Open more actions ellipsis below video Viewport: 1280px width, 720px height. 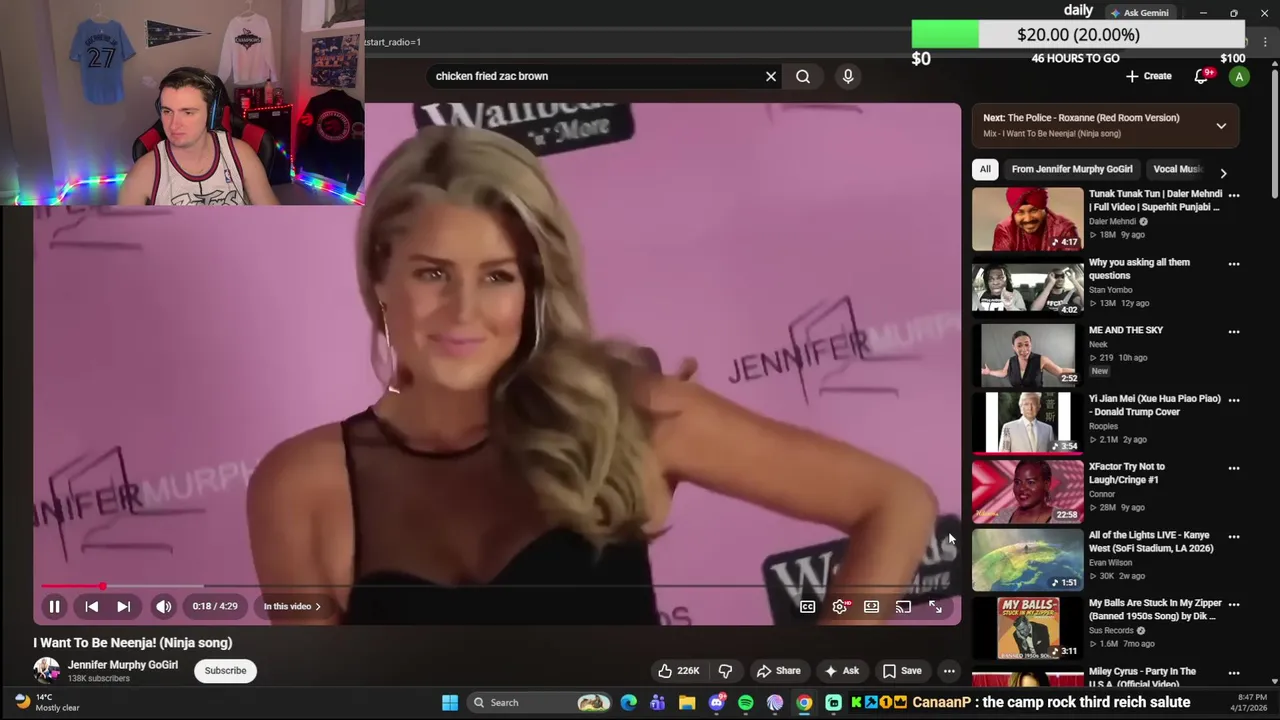(x=949, y=671)
